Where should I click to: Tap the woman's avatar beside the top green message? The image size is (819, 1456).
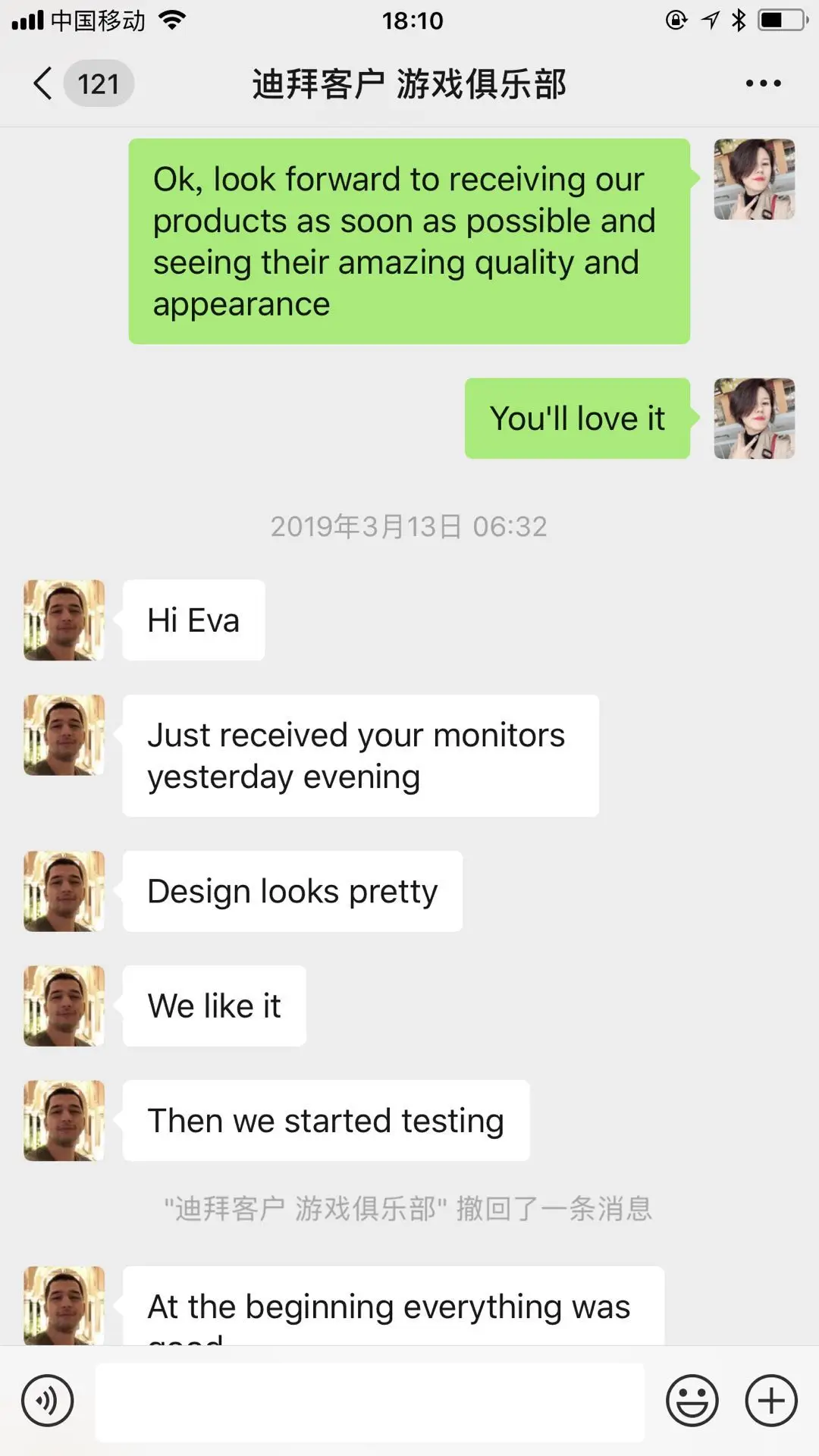tap(754, 179)
